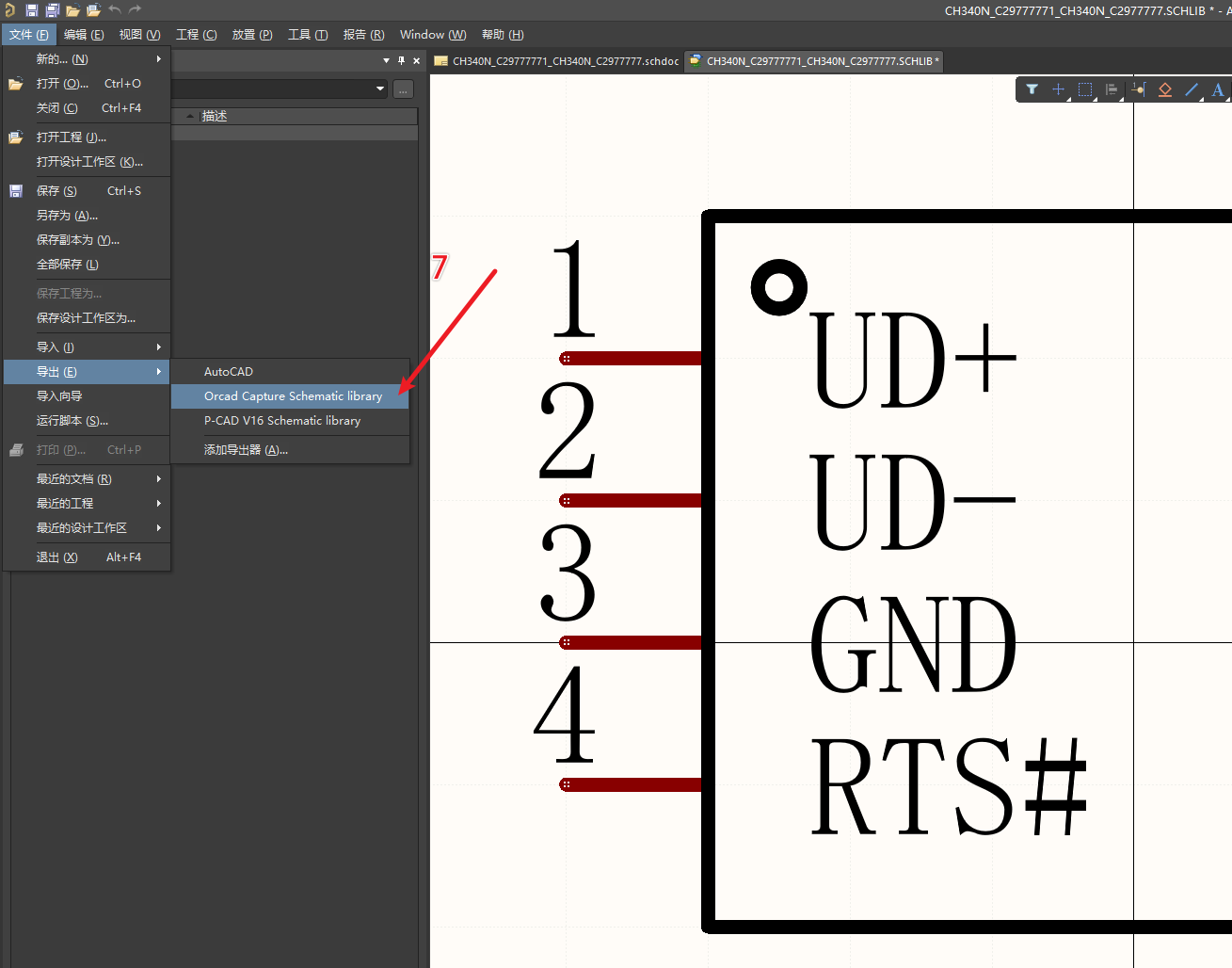Click the open document folder icon in title bar
Viewport: 1232px width, 968px height.
tap(72, 10)
